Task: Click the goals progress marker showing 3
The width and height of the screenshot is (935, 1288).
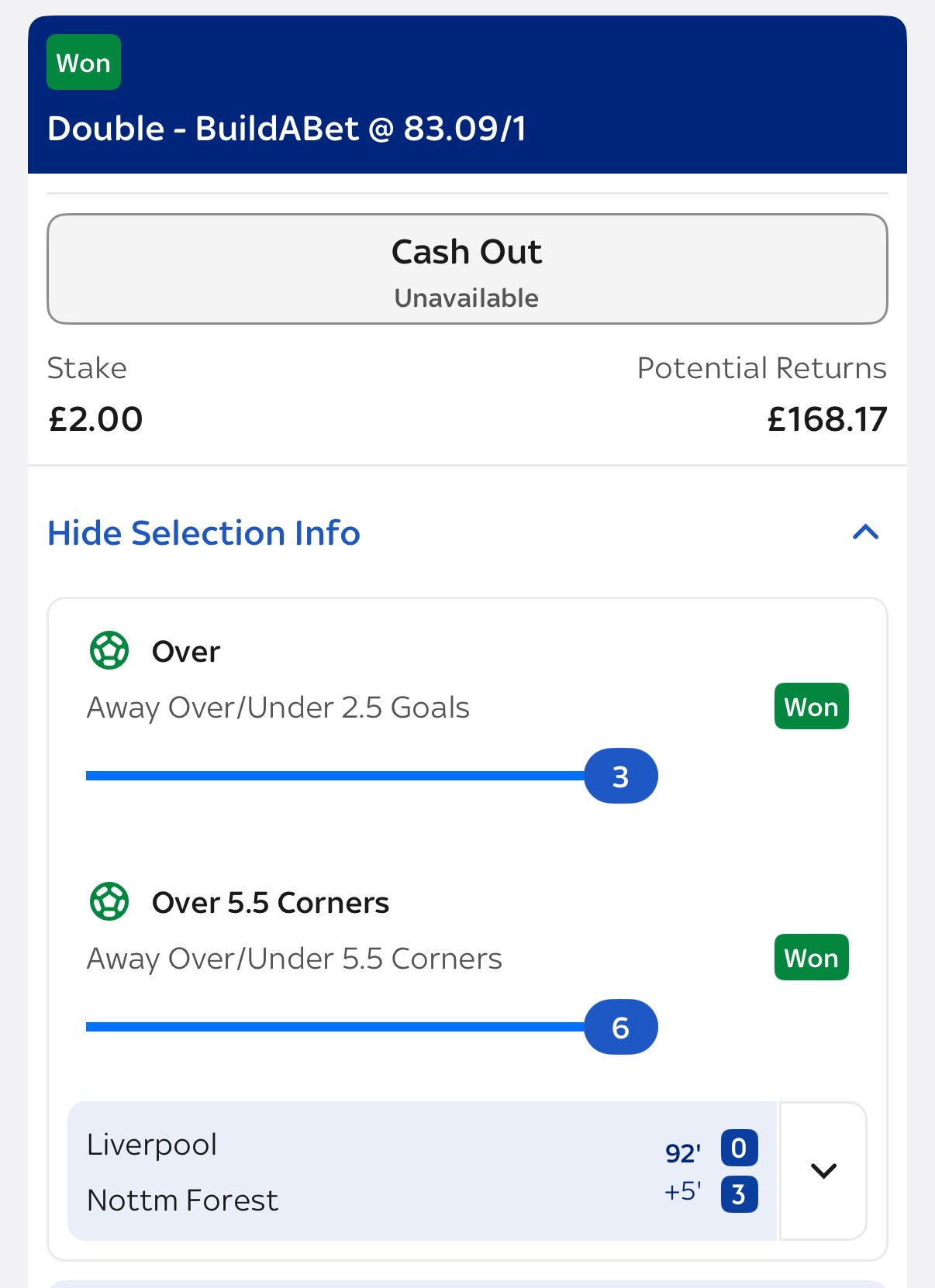Action: point(620,776)
